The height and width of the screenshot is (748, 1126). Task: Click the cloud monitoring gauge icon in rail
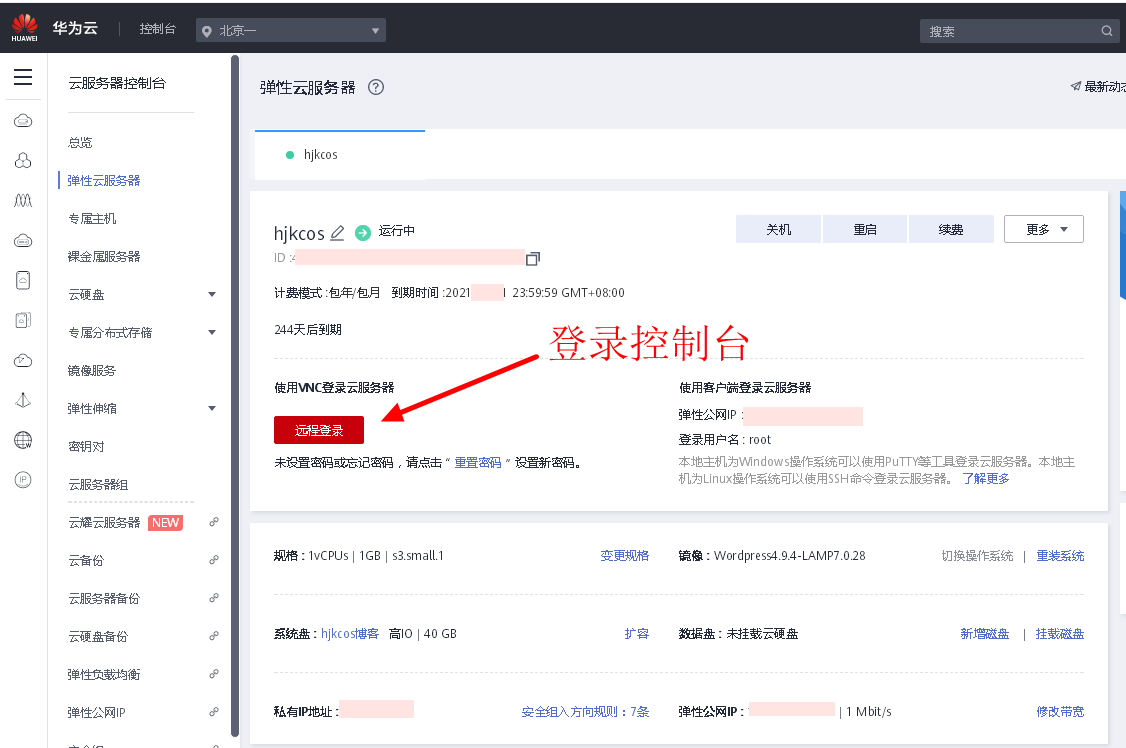[x=23, y=360]
